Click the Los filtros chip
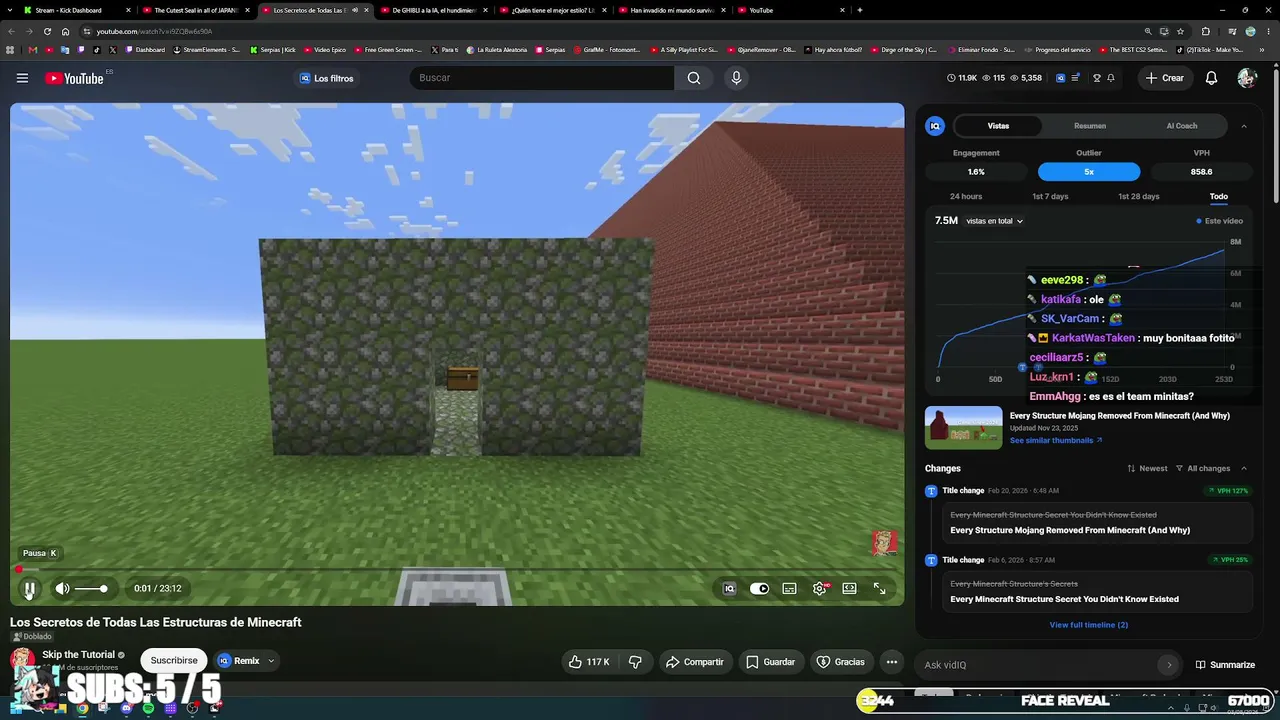 click(x=327, y=78)
